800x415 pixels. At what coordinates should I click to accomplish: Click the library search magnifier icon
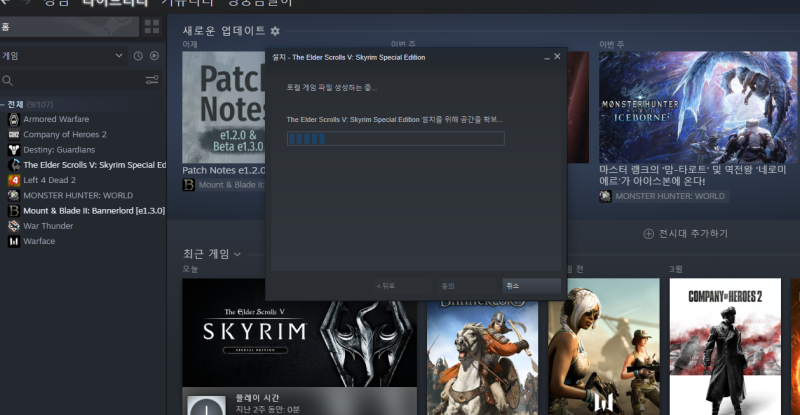(7, 80)
